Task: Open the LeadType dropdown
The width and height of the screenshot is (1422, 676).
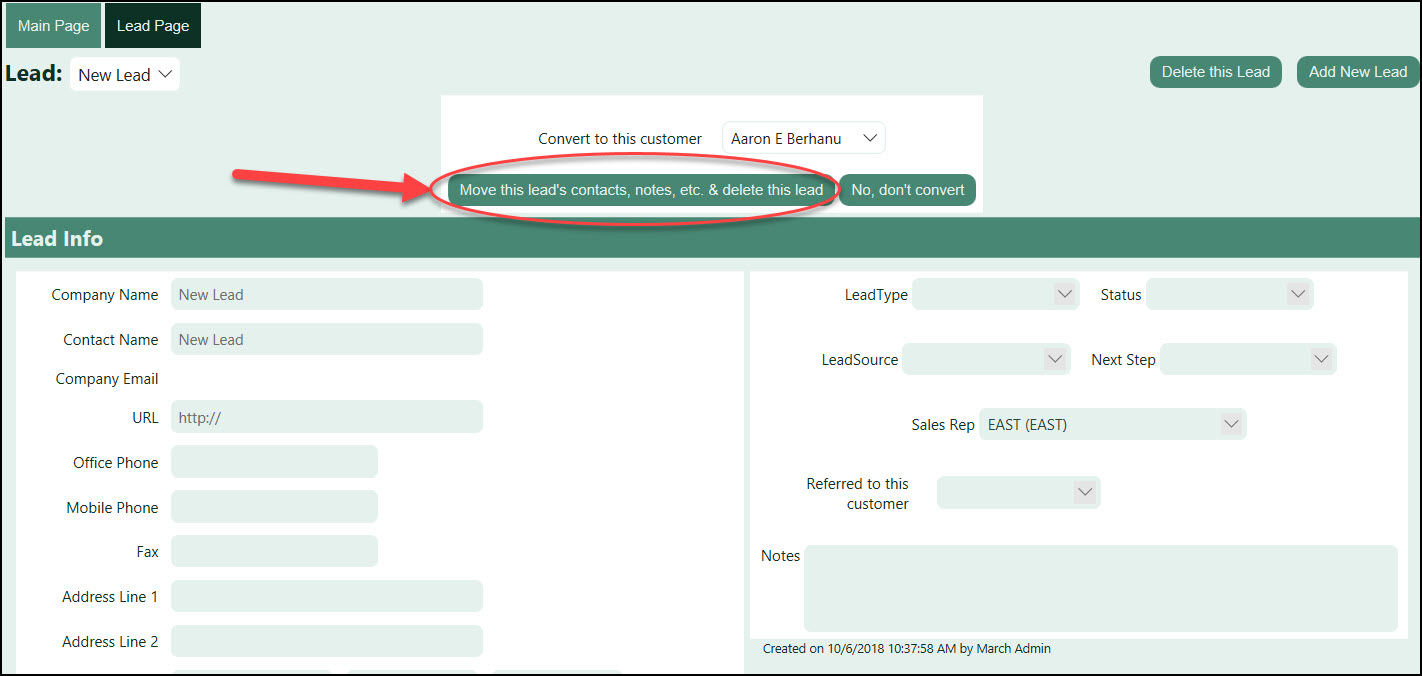Action: (x=995, y=295)
